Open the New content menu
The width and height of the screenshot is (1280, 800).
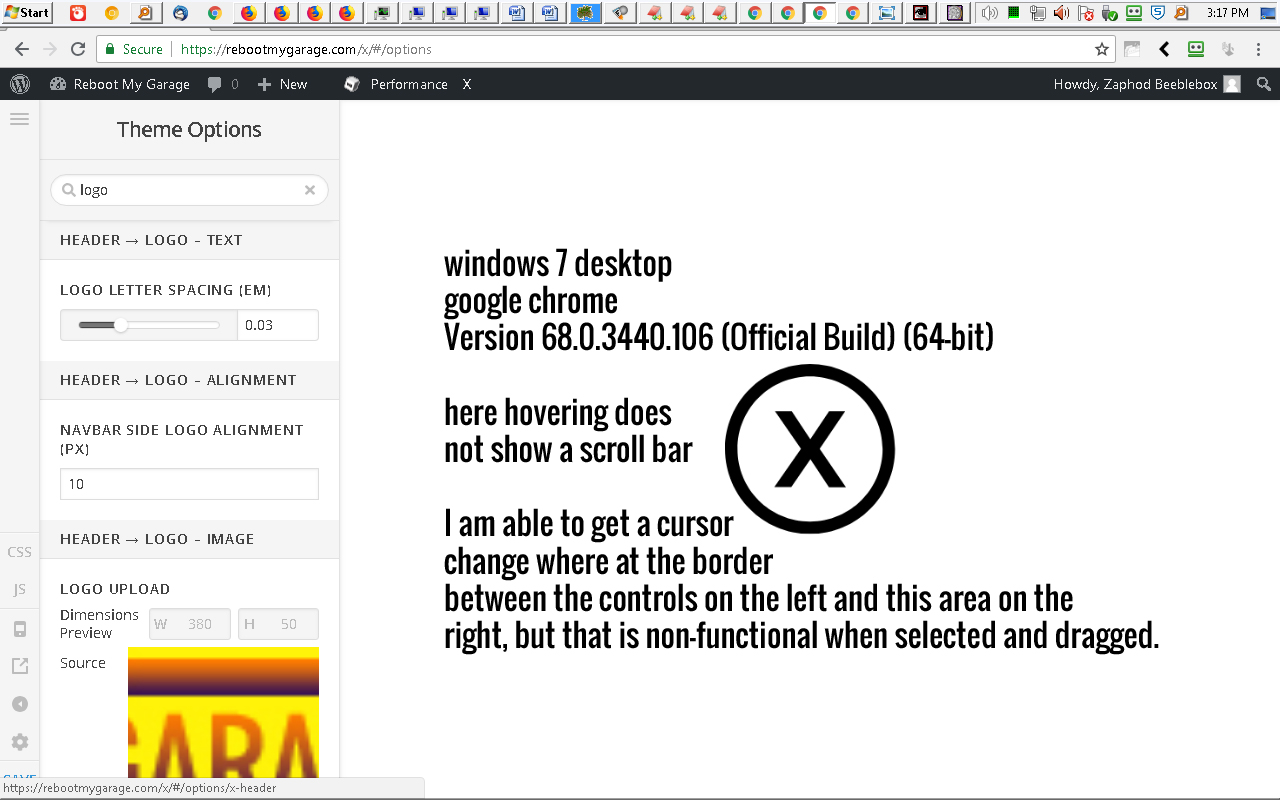[282, 84]
